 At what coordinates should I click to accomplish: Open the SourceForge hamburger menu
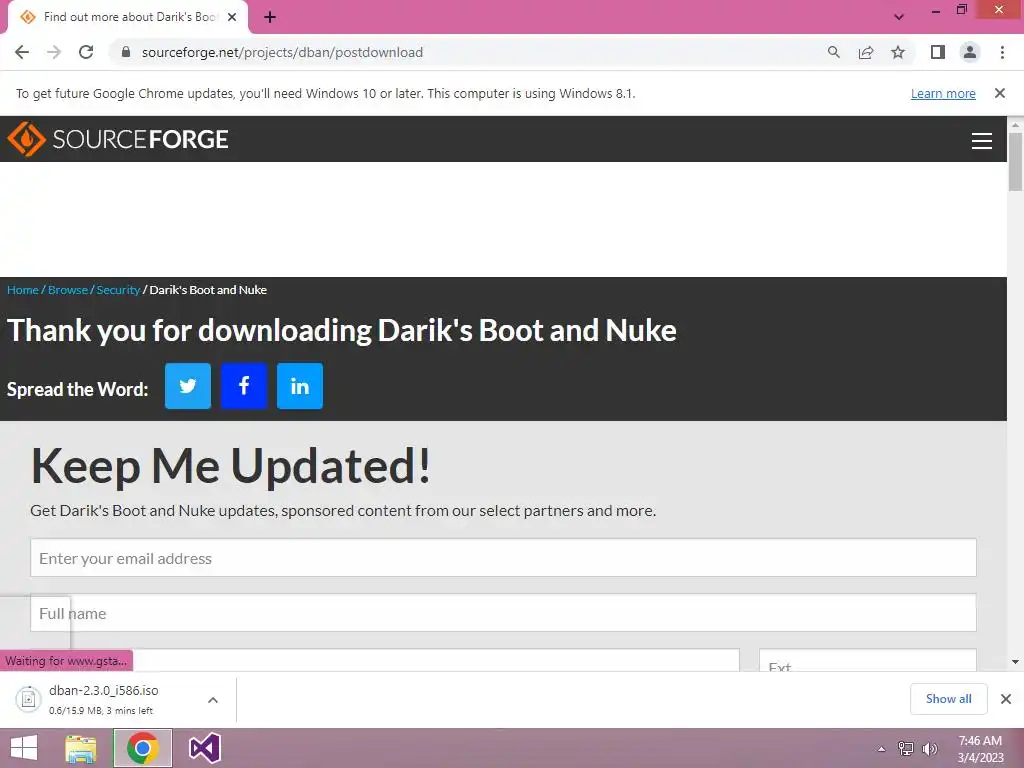coord(982,140)
